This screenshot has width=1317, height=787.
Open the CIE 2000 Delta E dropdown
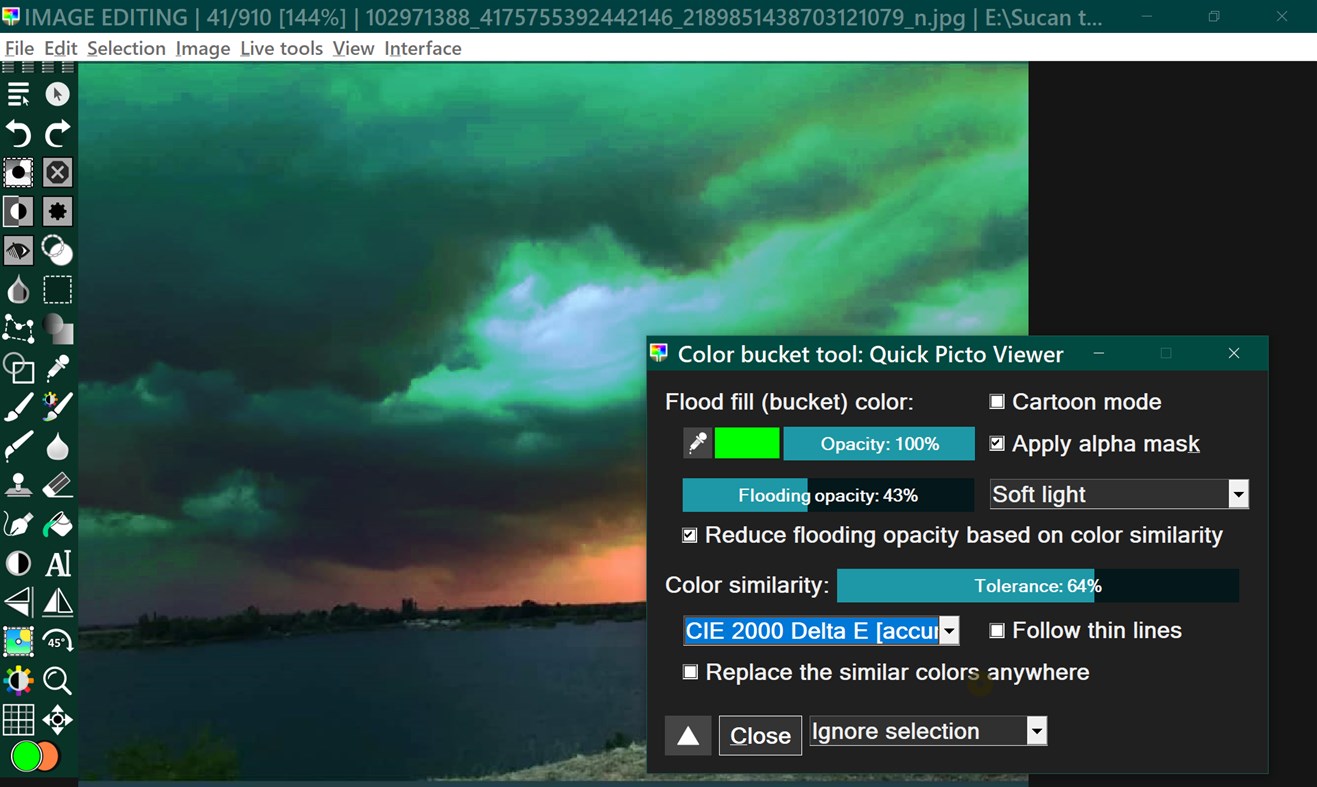(x=948, y=630)
